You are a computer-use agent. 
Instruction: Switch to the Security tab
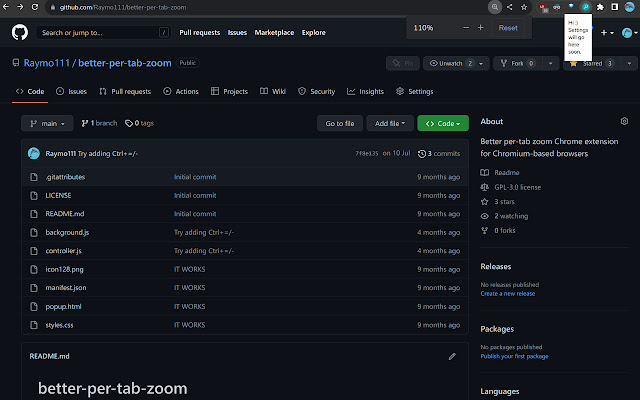[317, 91]
